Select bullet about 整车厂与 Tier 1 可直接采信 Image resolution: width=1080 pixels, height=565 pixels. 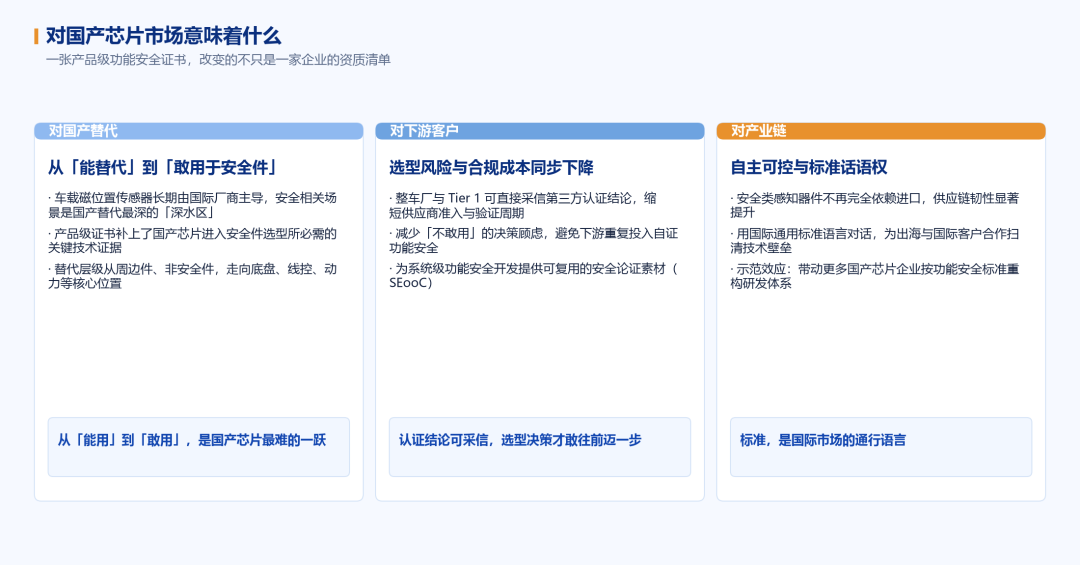(x=523, y=205)
